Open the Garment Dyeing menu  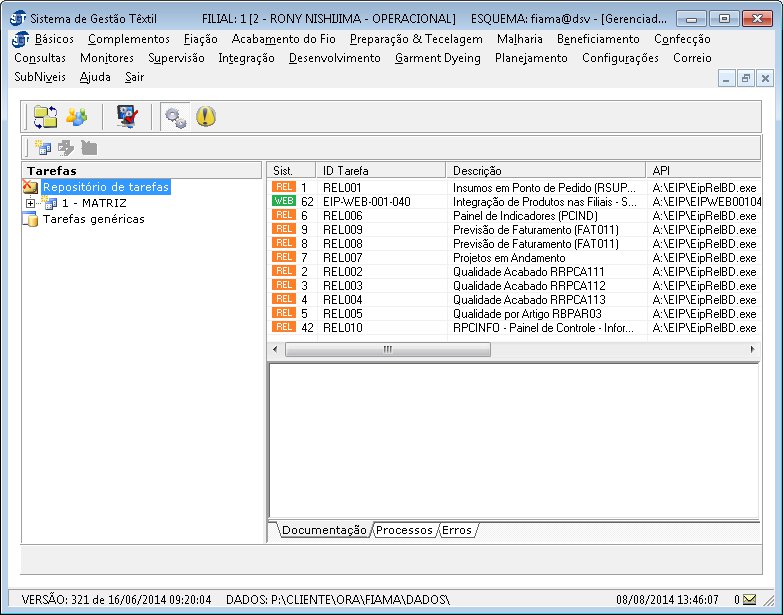[x=437, y=58]
